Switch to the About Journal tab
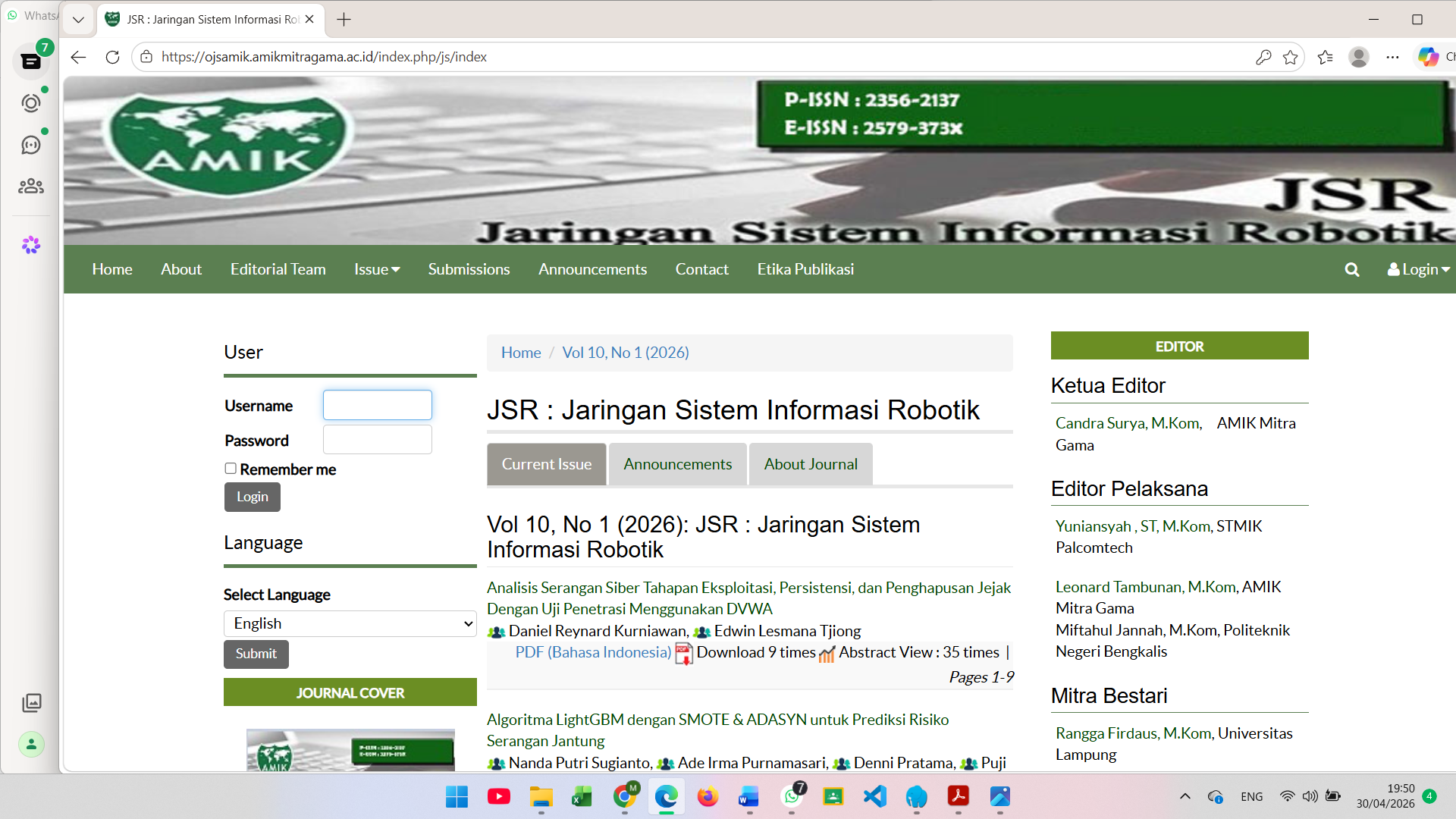The width and height of the screenshot is (1456, 819). (811, 464)
